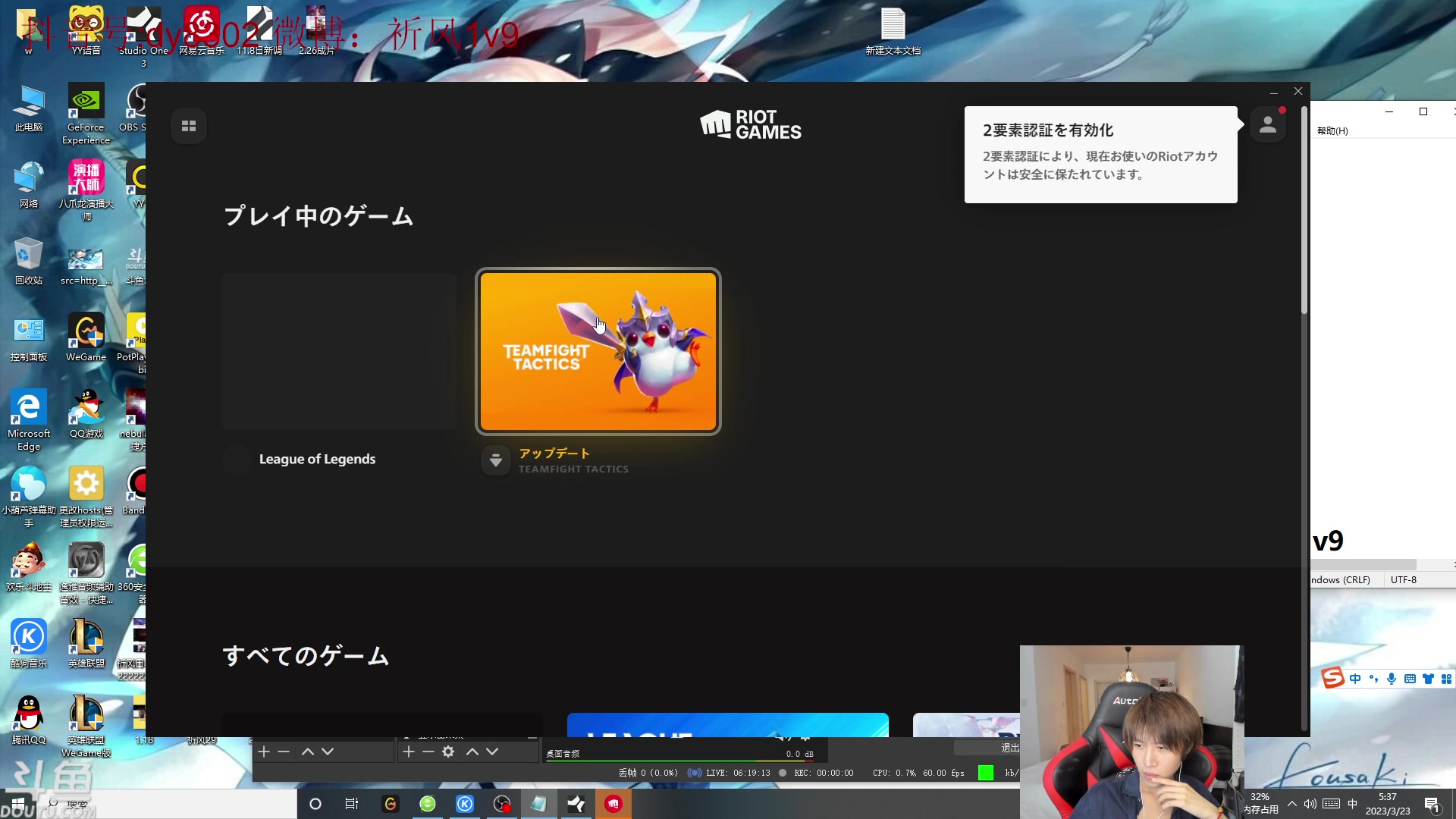
Task: Click the UTF-8 encoding in Notepad status bar
Action: point(1403,579)
